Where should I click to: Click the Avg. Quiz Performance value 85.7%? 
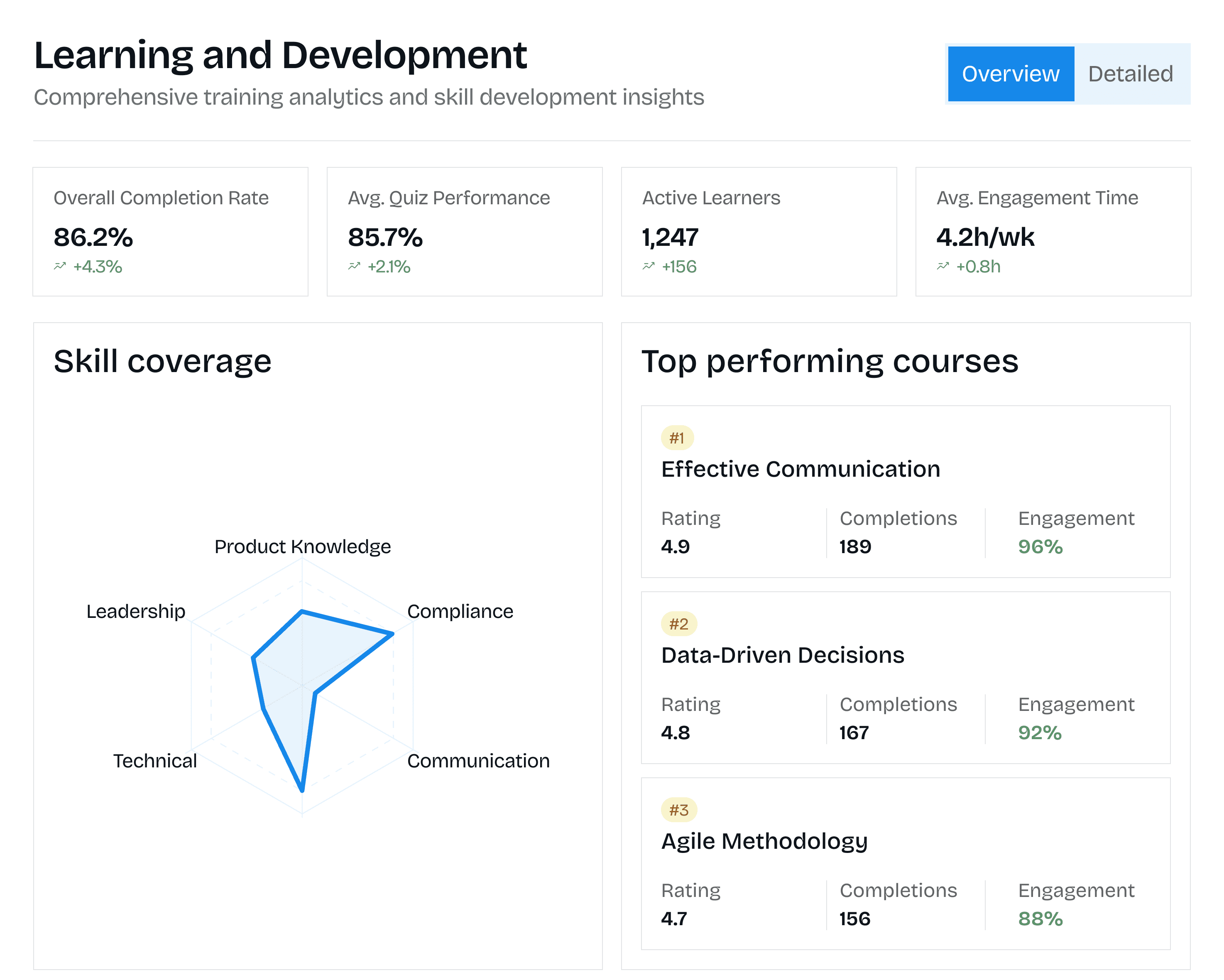[385, 238]
